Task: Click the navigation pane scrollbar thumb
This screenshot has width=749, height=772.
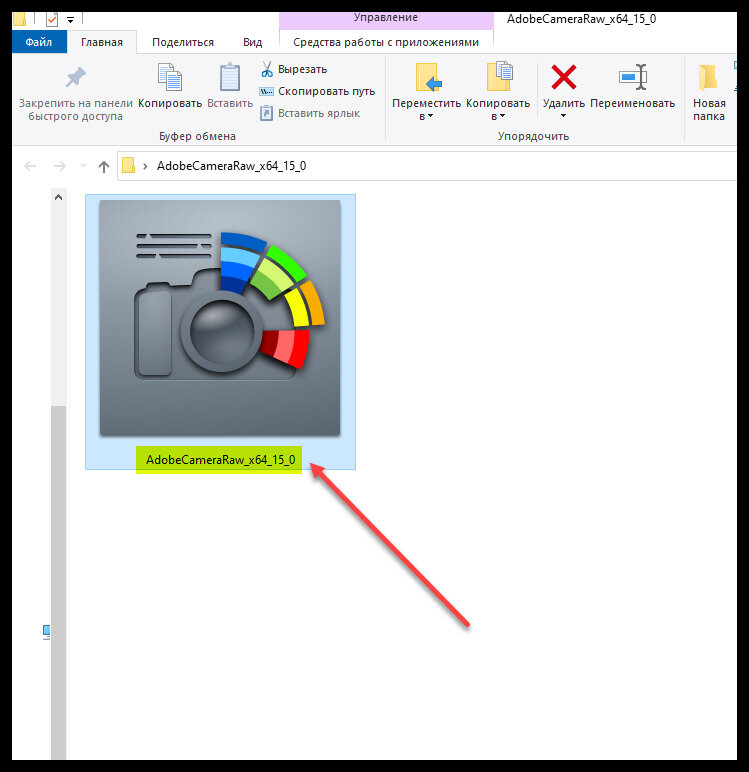Action: point(59,582)
